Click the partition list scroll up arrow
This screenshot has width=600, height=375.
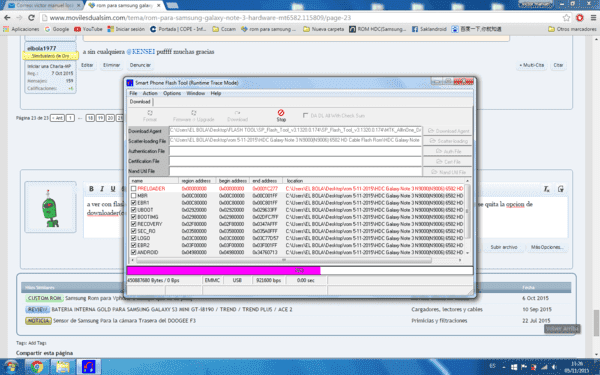(467, 181)
